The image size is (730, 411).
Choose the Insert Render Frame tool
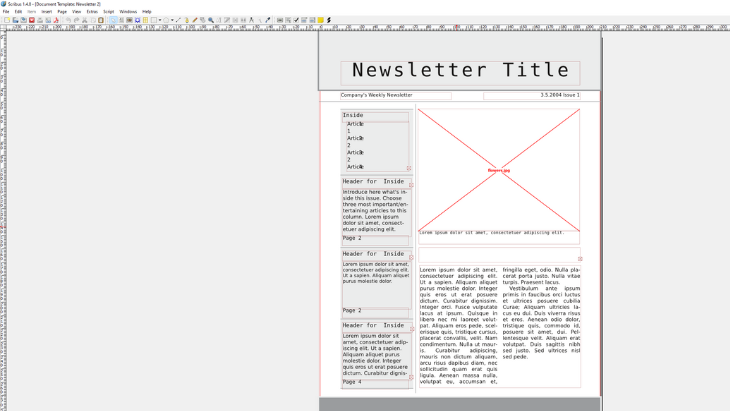coord(137,20)
